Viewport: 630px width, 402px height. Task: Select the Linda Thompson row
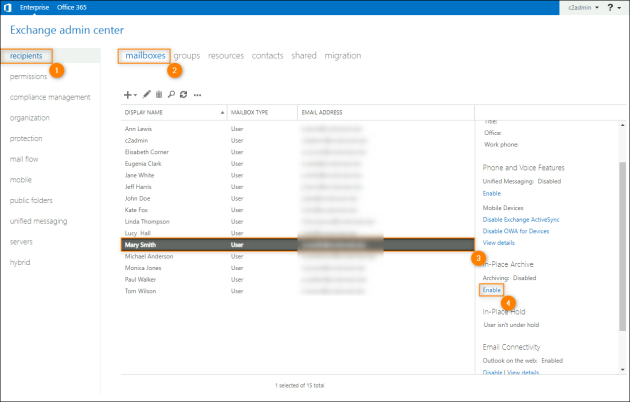pos(298,222)
